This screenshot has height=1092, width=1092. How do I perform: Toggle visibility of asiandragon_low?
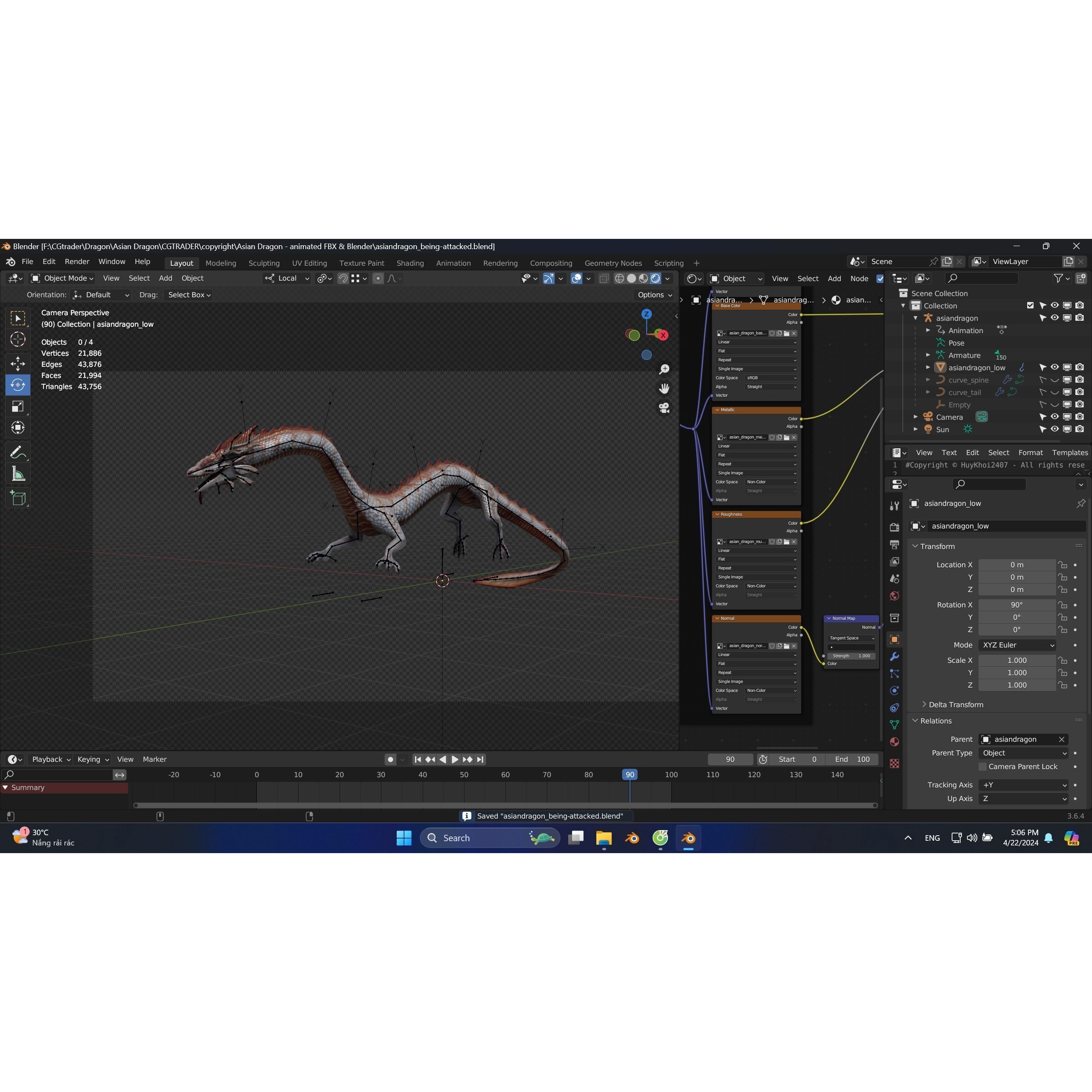[1055, 367]
